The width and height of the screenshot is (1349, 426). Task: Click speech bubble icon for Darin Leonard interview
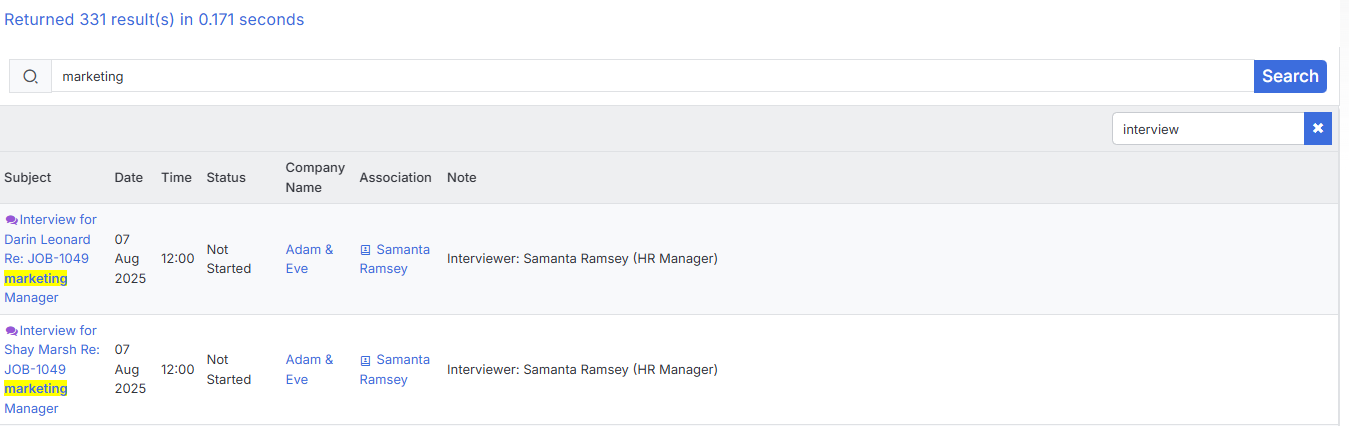click(x=12, y=220)
